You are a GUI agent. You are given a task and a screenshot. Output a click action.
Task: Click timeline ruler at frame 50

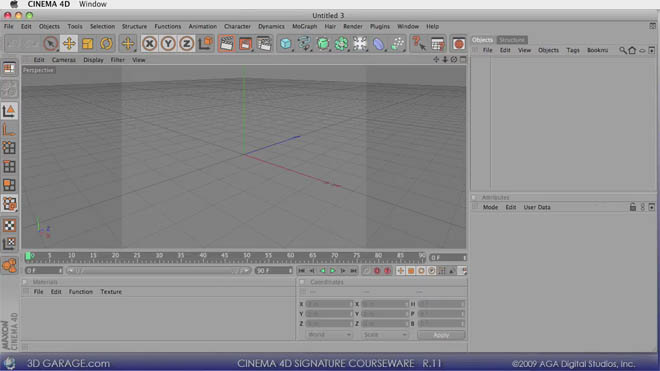pyautogui.click(x=247, y=256)
